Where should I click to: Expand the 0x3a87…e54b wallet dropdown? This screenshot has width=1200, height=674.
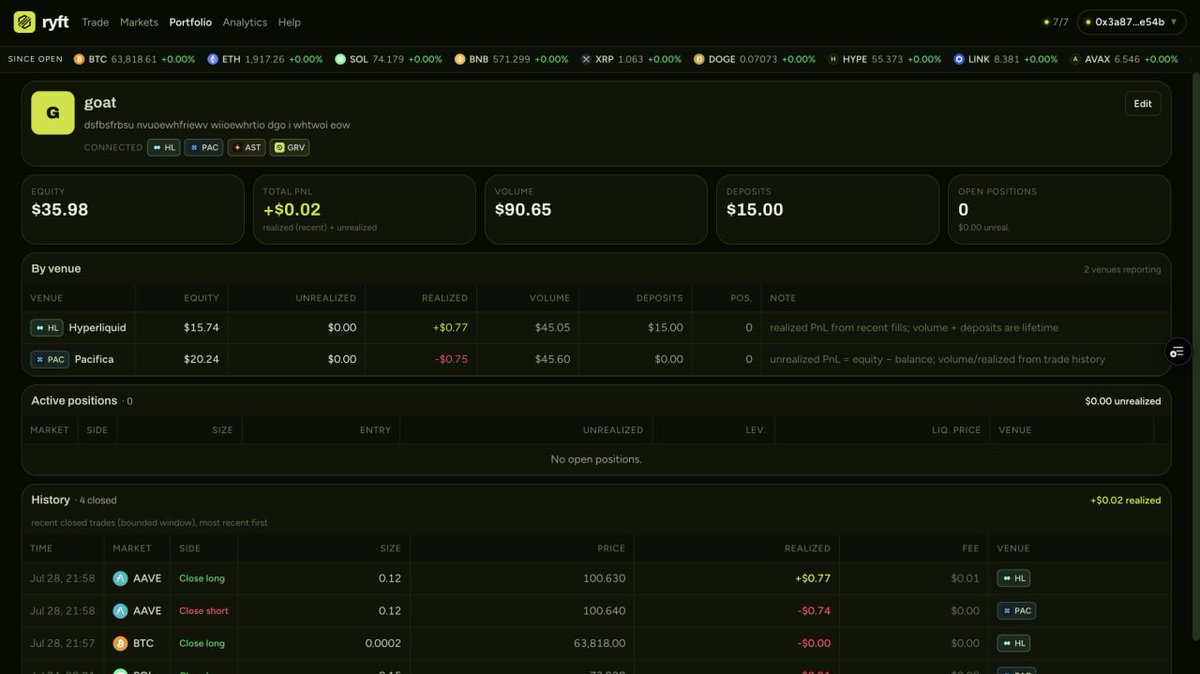pos(1131,22)
